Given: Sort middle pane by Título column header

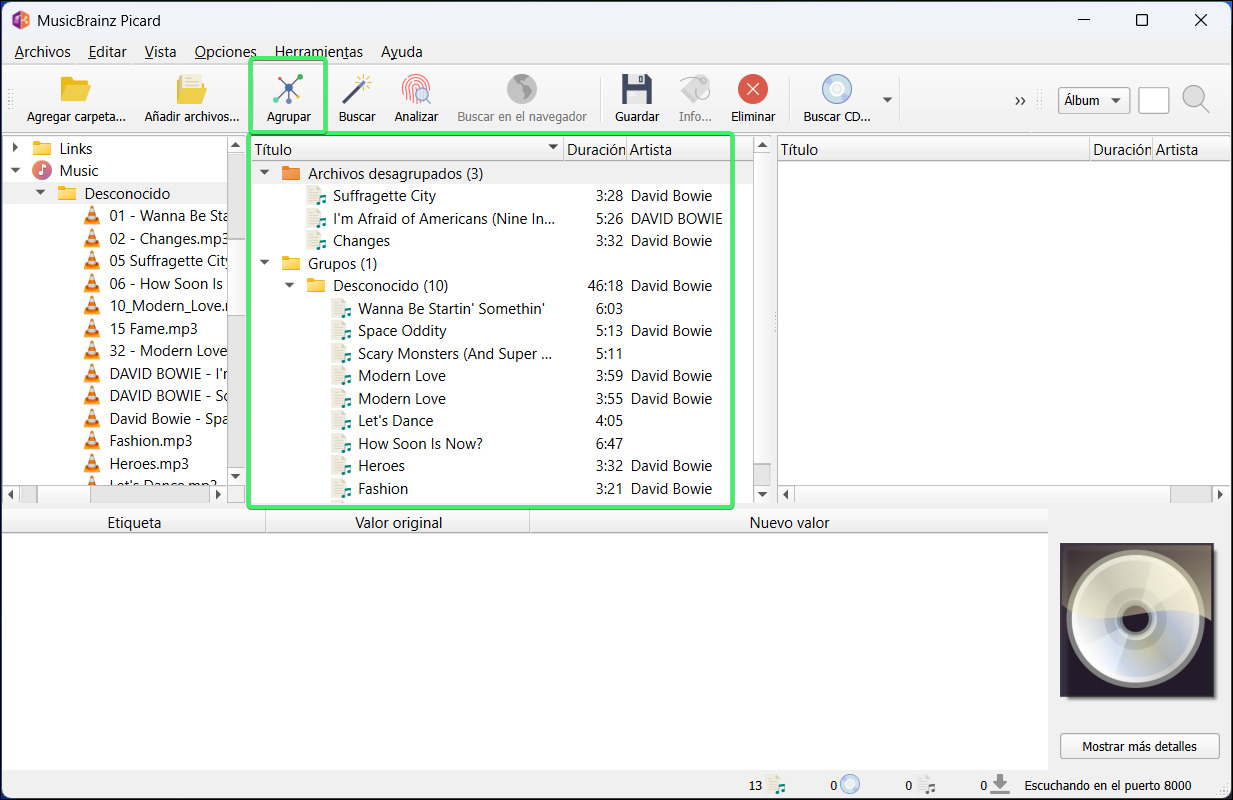Looking at the screenshot, I should pyautogui.click(x=406, y=149).
